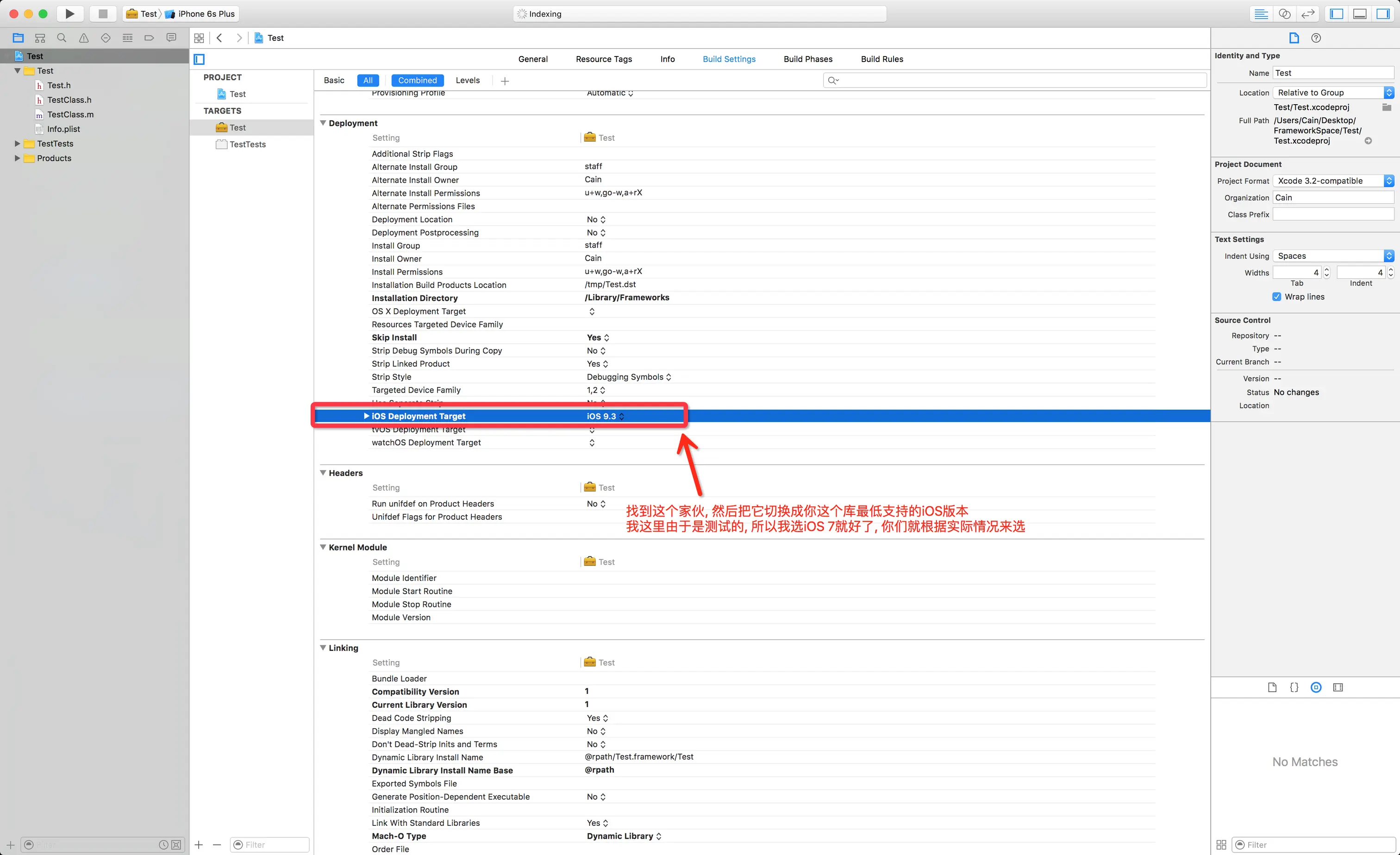Open the Find navigator (magnifier icon)

tap(62, 38)
